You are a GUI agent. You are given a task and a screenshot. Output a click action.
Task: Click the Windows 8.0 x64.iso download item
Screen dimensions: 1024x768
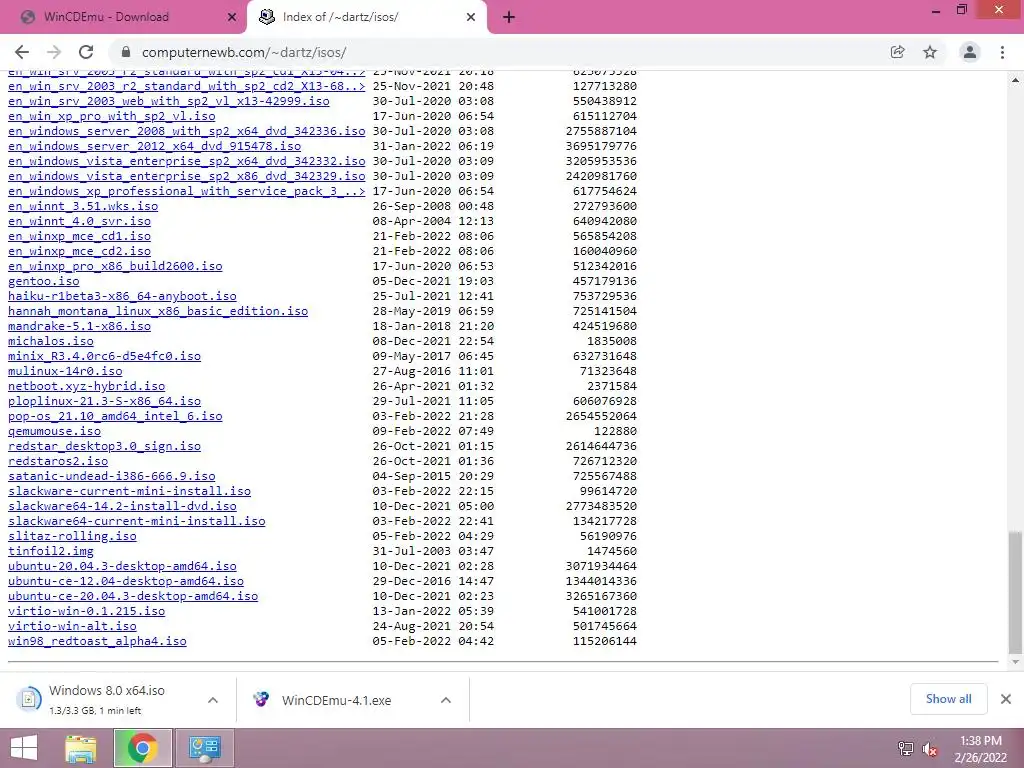click(106, 699)
